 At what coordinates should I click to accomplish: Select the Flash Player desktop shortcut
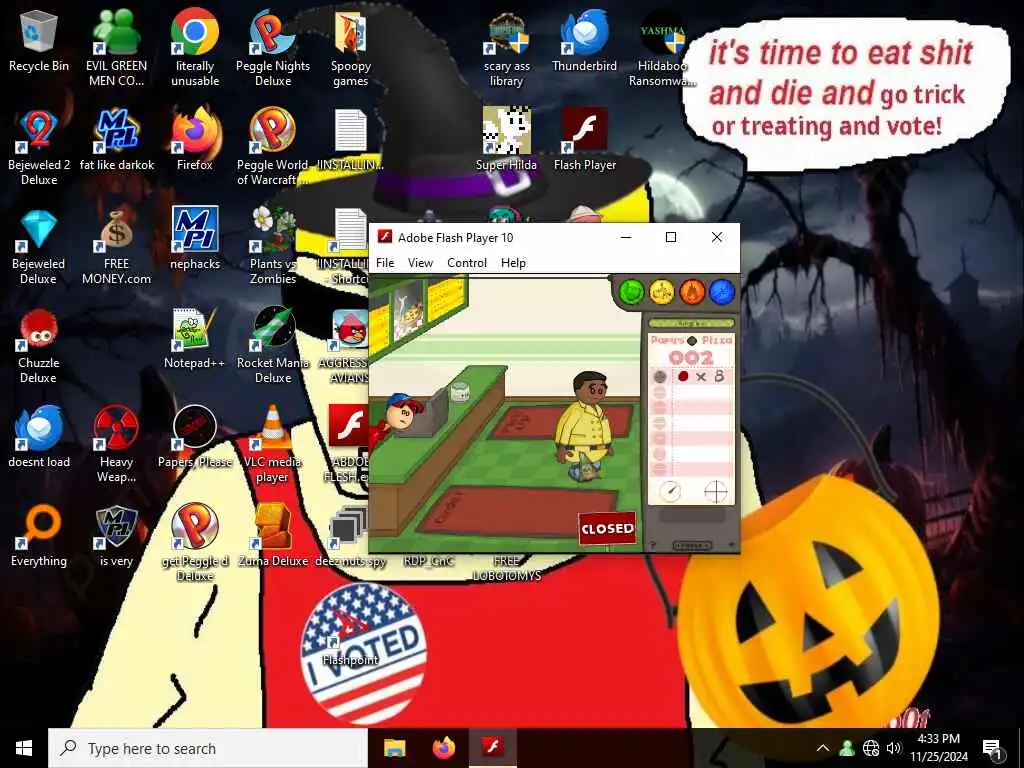[584, 140]
